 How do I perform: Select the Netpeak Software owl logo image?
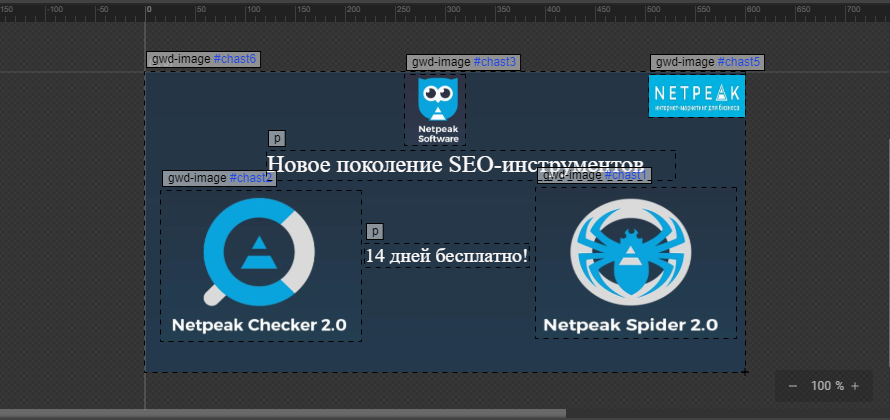click(x=435, y=110)
